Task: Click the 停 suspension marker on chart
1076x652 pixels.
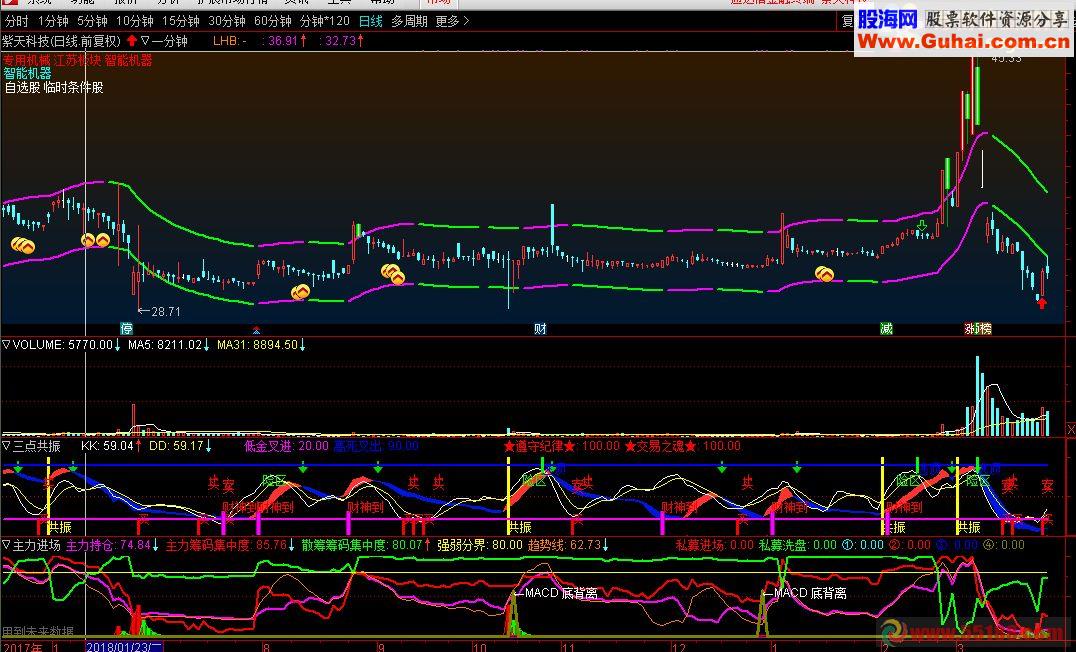Action: click(127, 329)
